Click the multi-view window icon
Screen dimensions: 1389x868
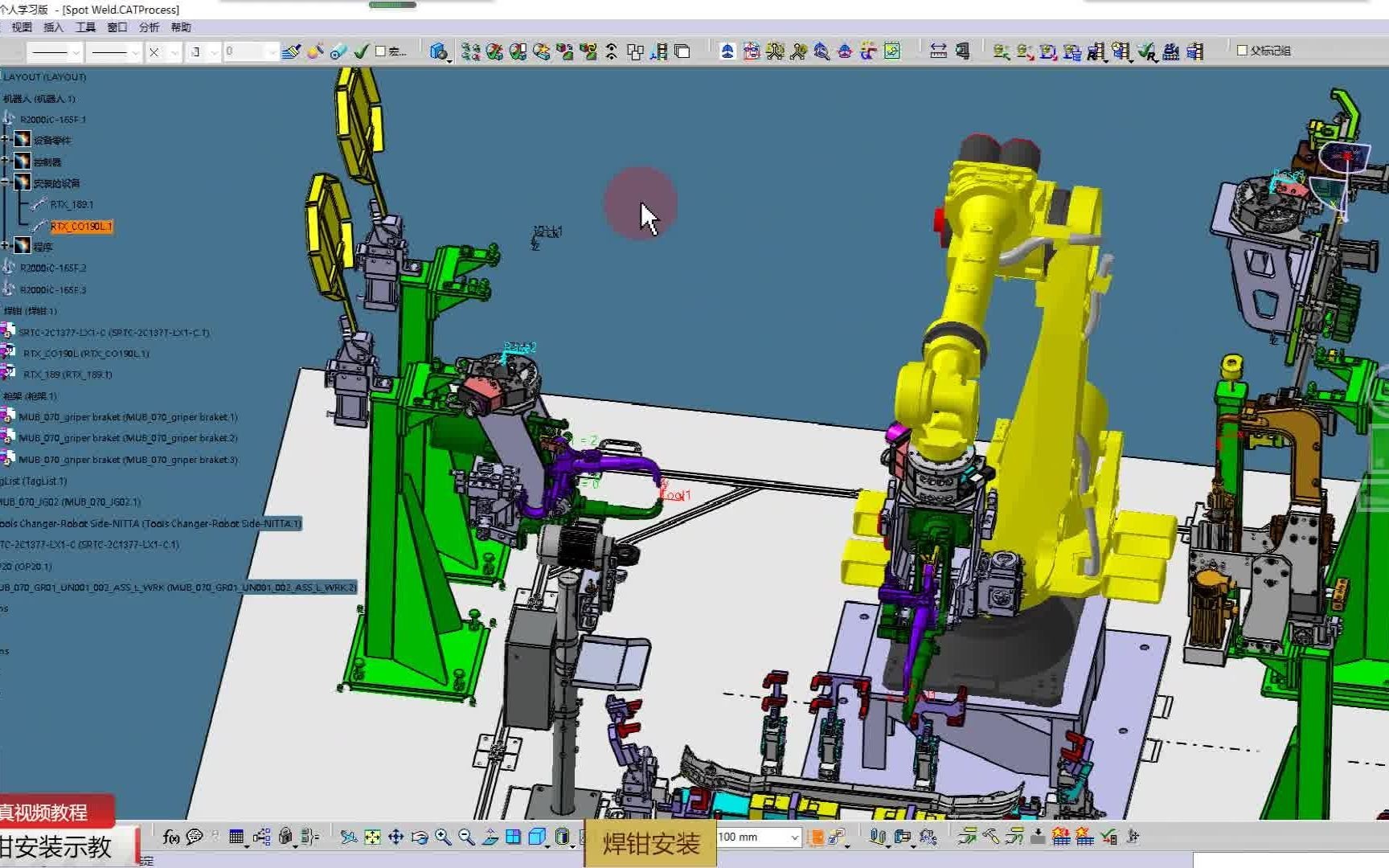click(x=514, y=837)
